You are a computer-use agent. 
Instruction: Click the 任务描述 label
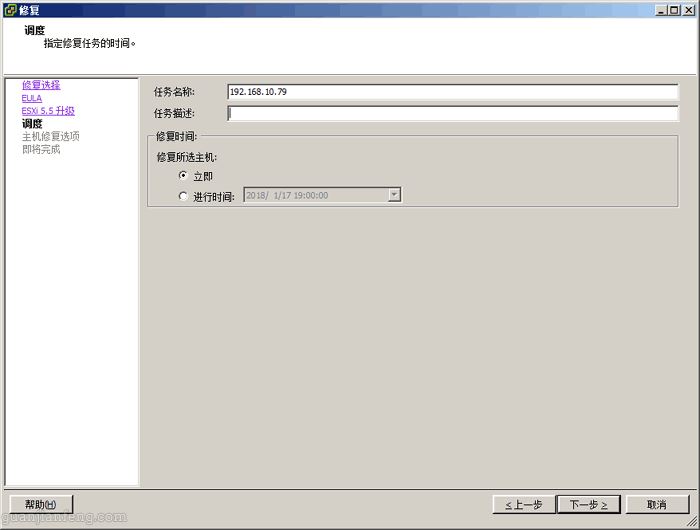coord(174,113)
